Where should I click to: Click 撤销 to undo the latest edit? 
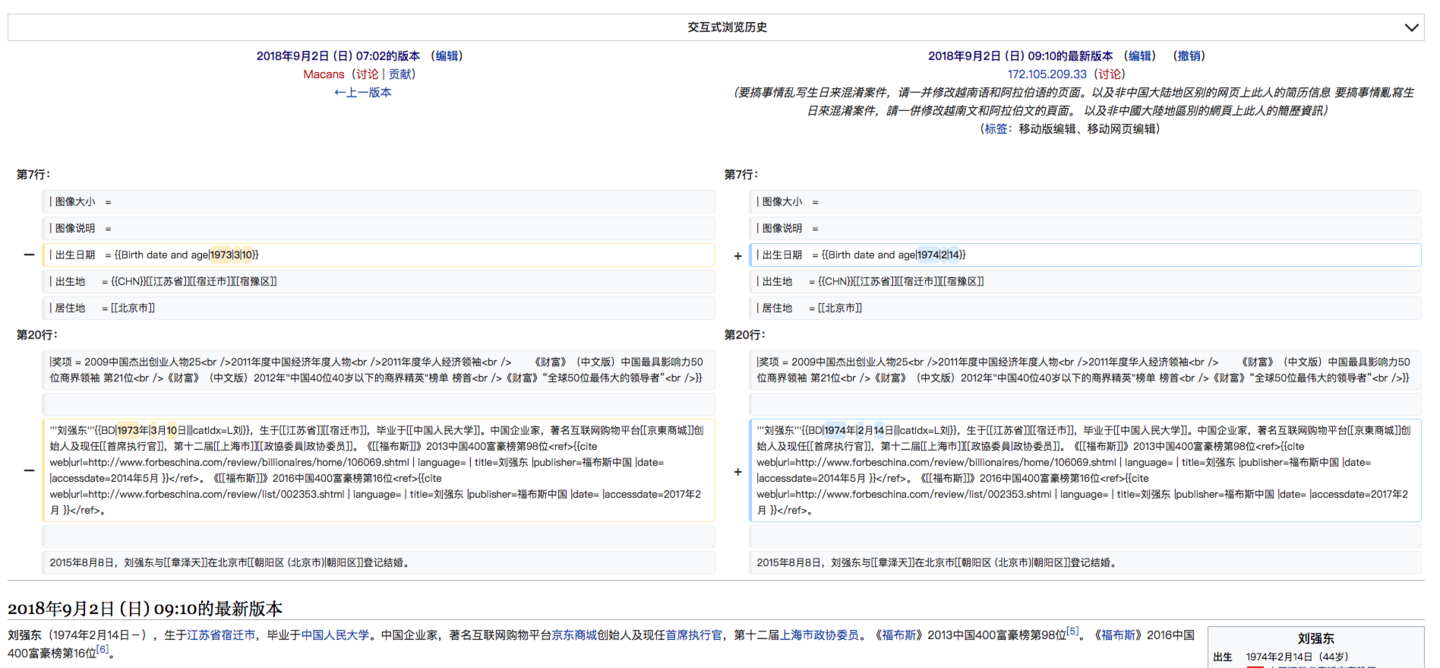(x=1189, y=56)
